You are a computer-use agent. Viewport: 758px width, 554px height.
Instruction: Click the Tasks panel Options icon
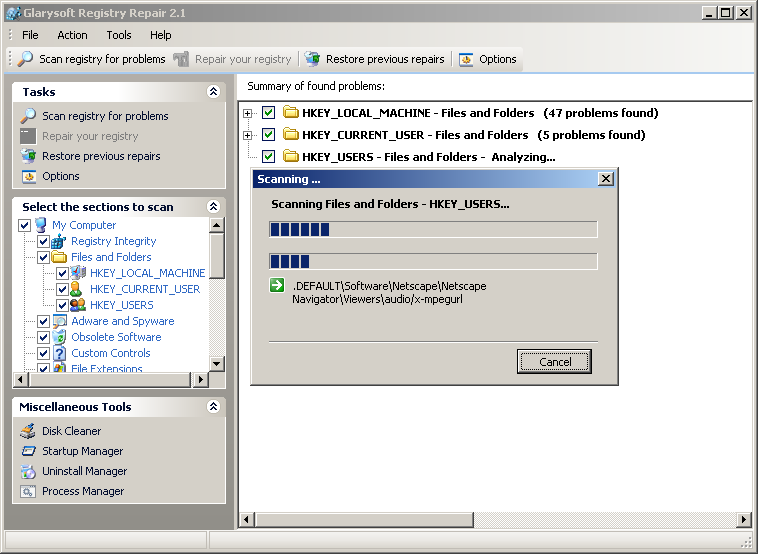(29, 176)
